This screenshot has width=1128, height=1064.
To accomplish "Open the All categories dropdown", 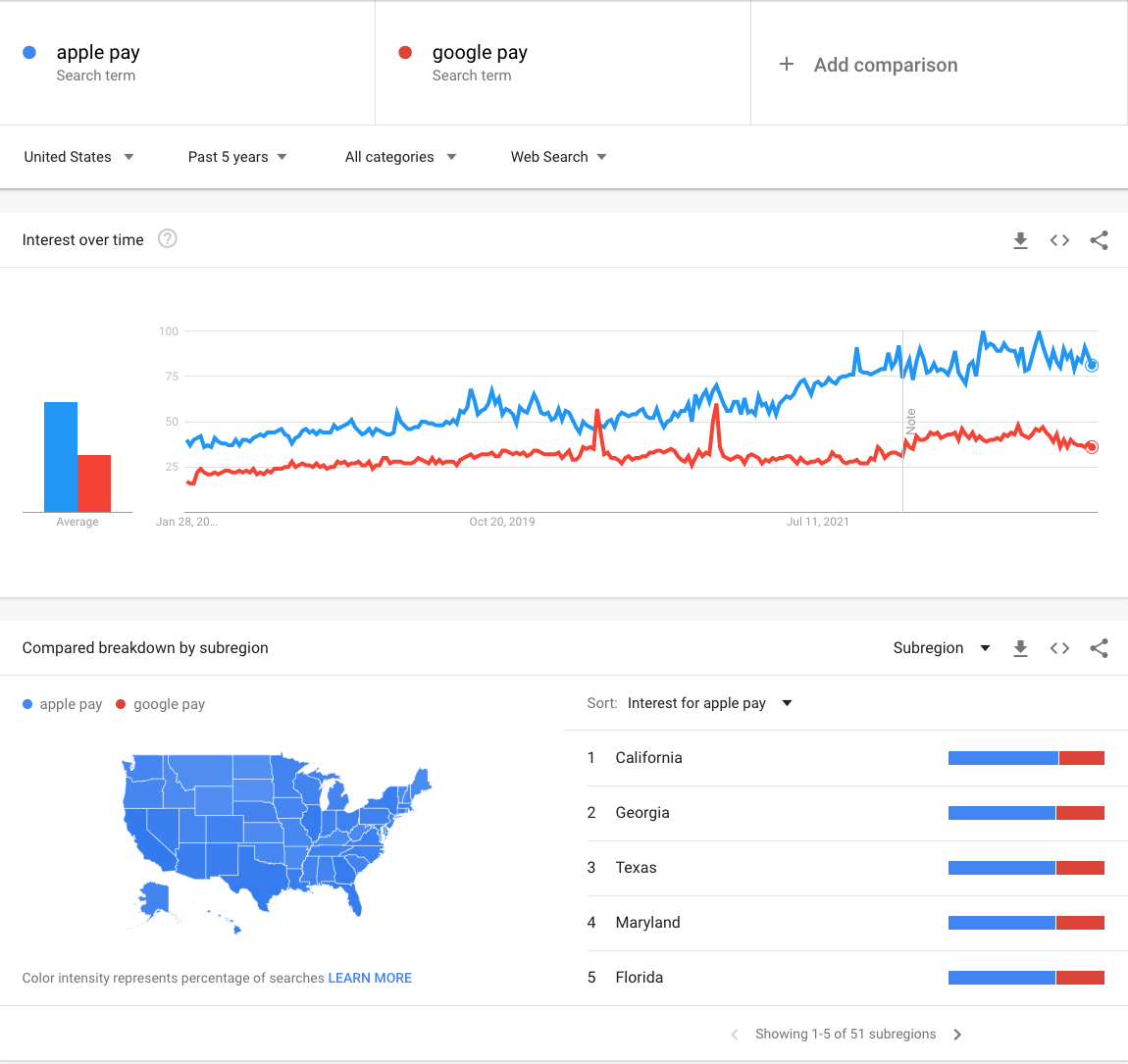I will click(x=400, y=157).
